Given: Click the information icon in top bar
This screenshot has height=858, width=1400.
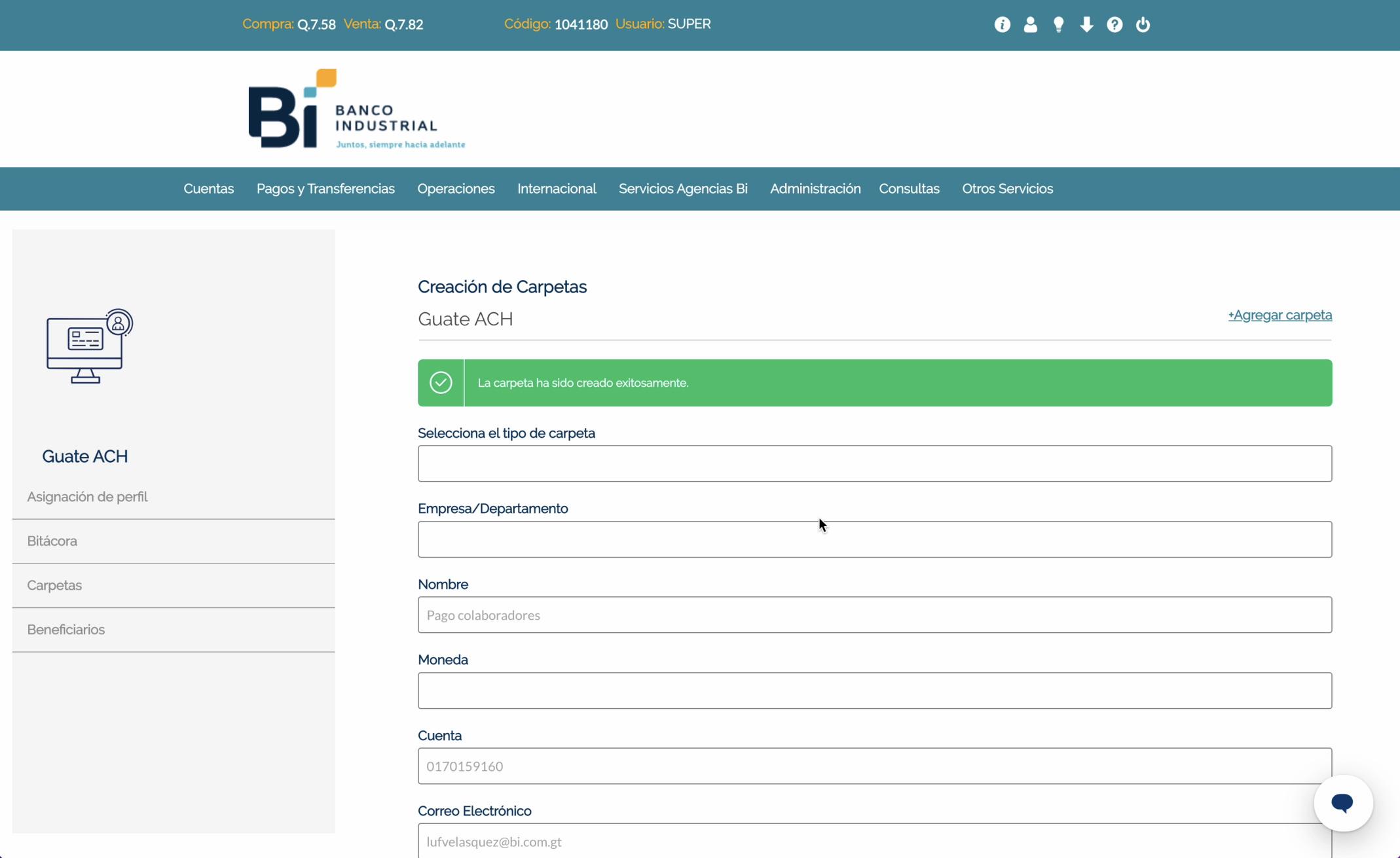Looking at the screenshot, I should click(1002, 25).
